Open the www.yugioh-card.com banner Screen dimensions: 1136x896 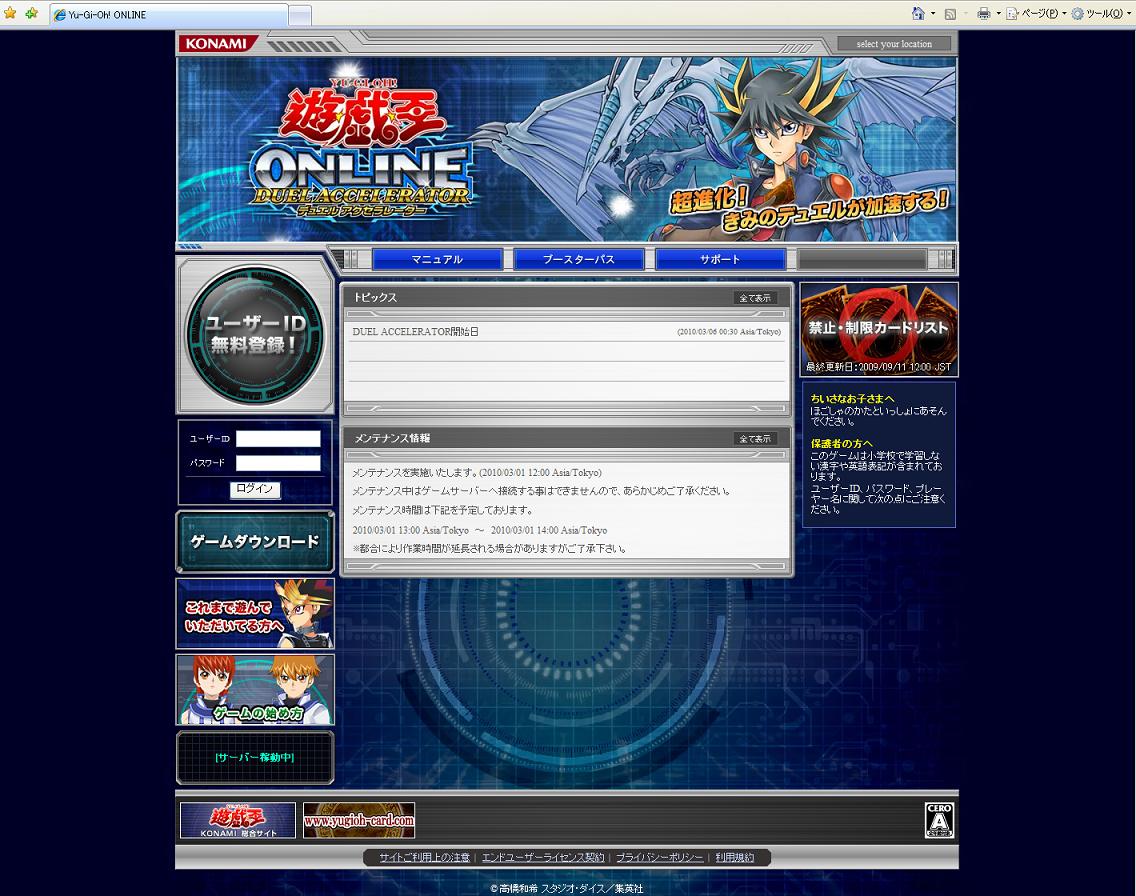coord(359,820)
